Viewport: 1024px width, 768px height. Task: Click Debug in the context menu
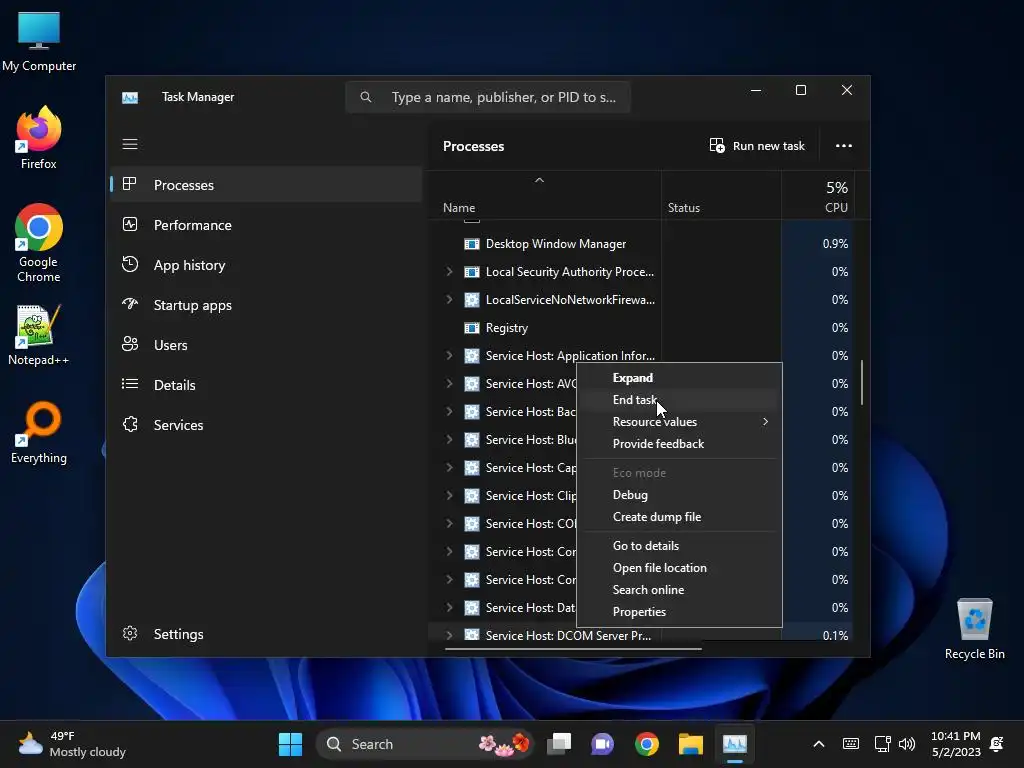[x=679, y=494]
